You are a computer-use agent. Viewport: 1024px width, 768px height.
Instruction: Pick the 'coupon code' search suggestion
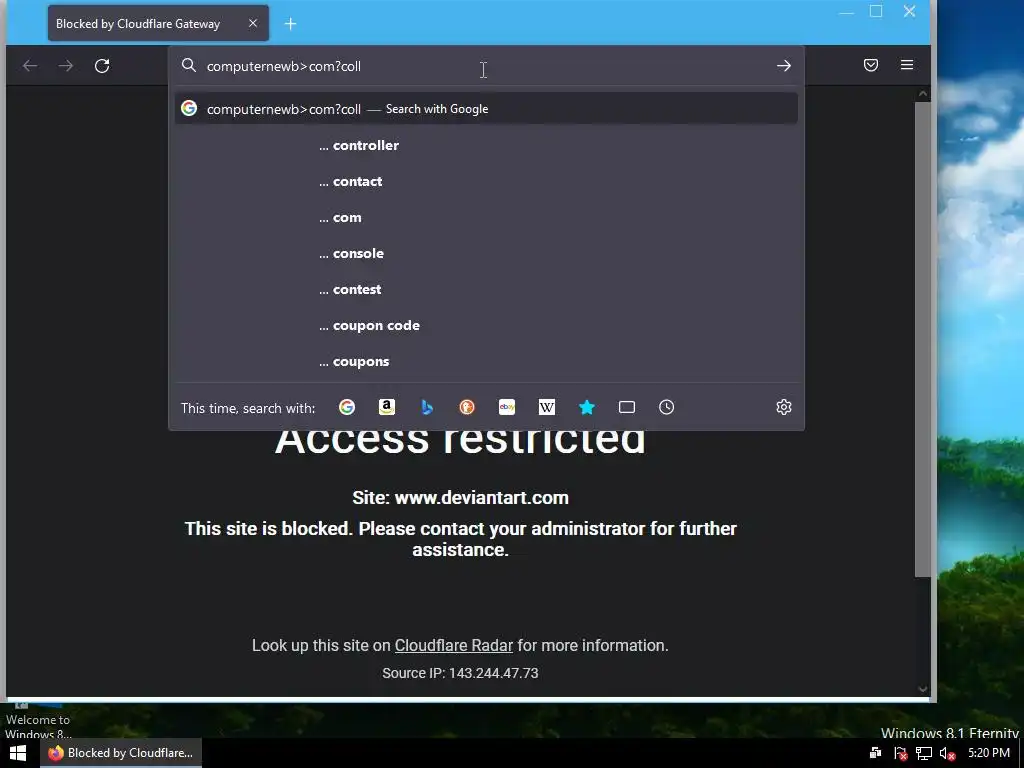click(486, 325)
